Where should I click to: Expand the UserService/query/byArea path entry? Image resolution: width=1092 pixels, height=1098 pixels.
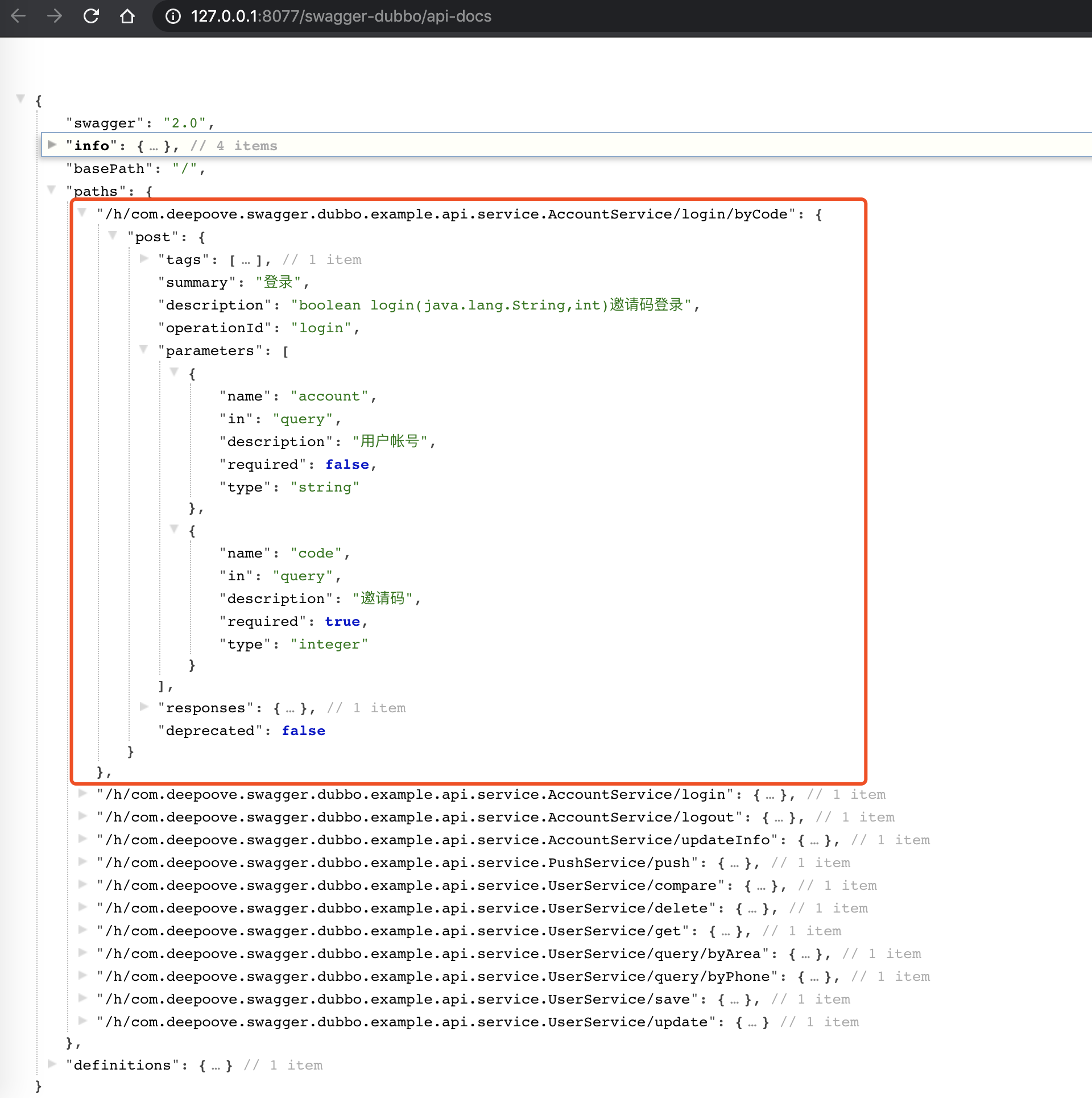[82, 953]
